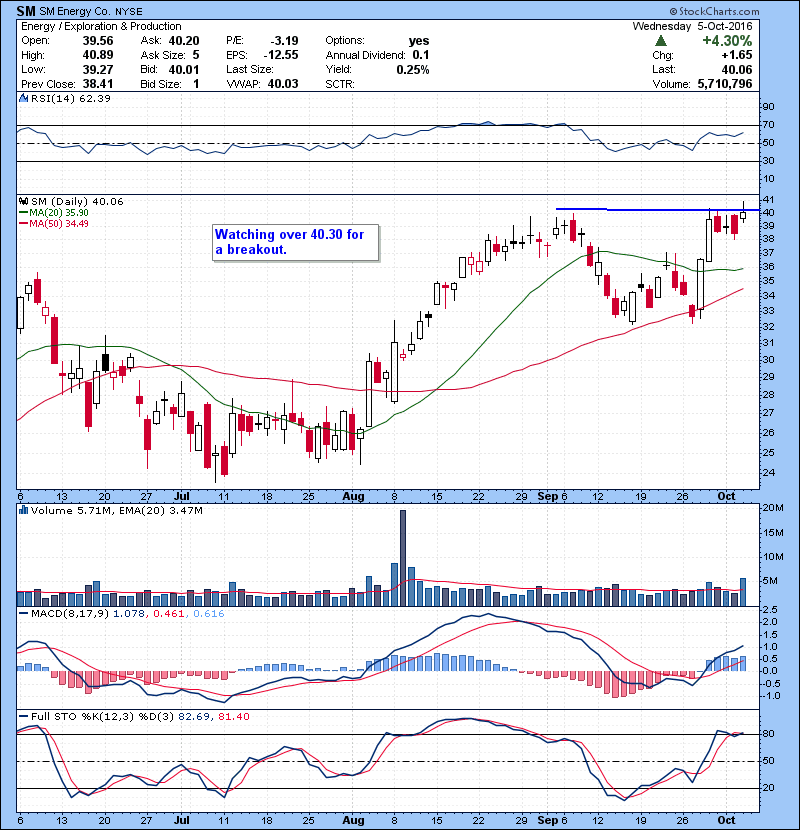This screenshot has height=830, width=800.
Task: Click the Annual Dividend value 0.1
Action: (421, 55)
